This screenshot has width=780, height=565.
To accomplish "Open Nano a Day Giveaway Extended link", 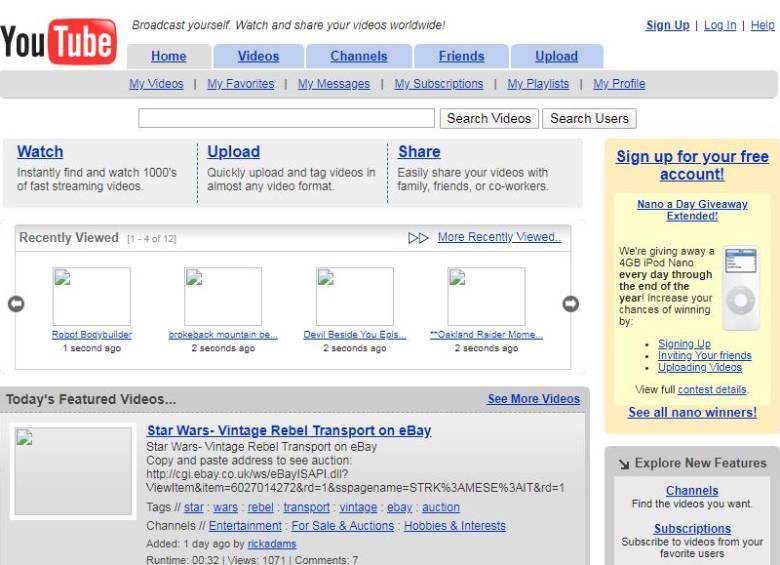I will (x=692, y=210).
